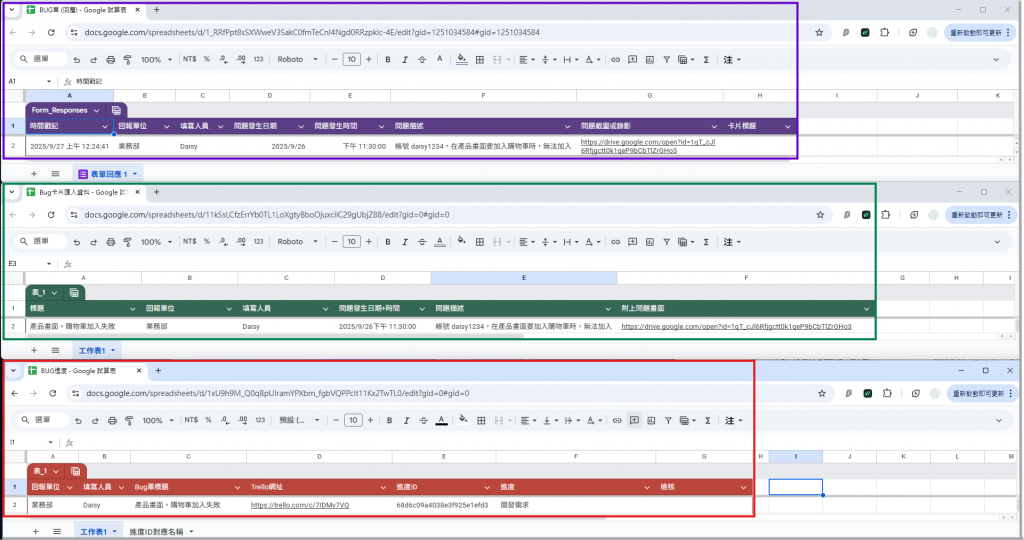Click the BUG進度 - Google 試算表 browser tab
This screenshot has width=1024, height=540.
[x=84, y=370]
